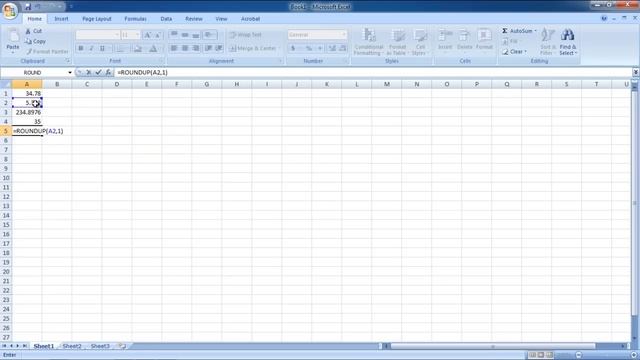This screenshot has width=640, height=360.
Task: Click the next-sheet navigation arrow
Action: (x=18, y=346)
